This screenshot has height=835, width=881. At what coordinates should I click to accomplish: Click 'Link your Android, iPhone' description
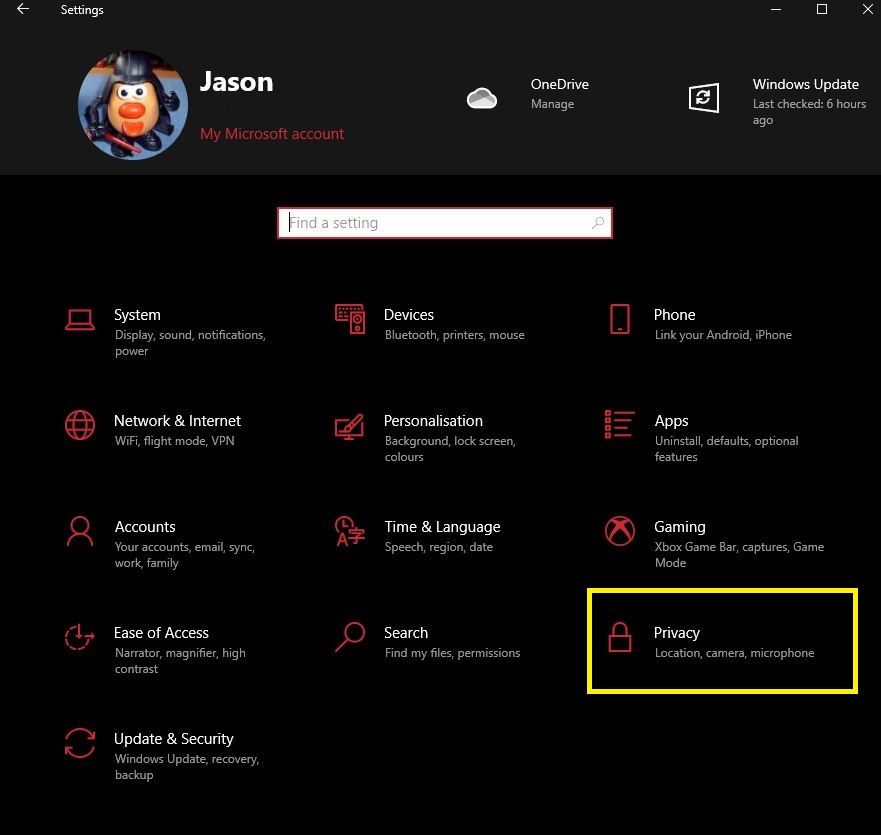(723, 335)
